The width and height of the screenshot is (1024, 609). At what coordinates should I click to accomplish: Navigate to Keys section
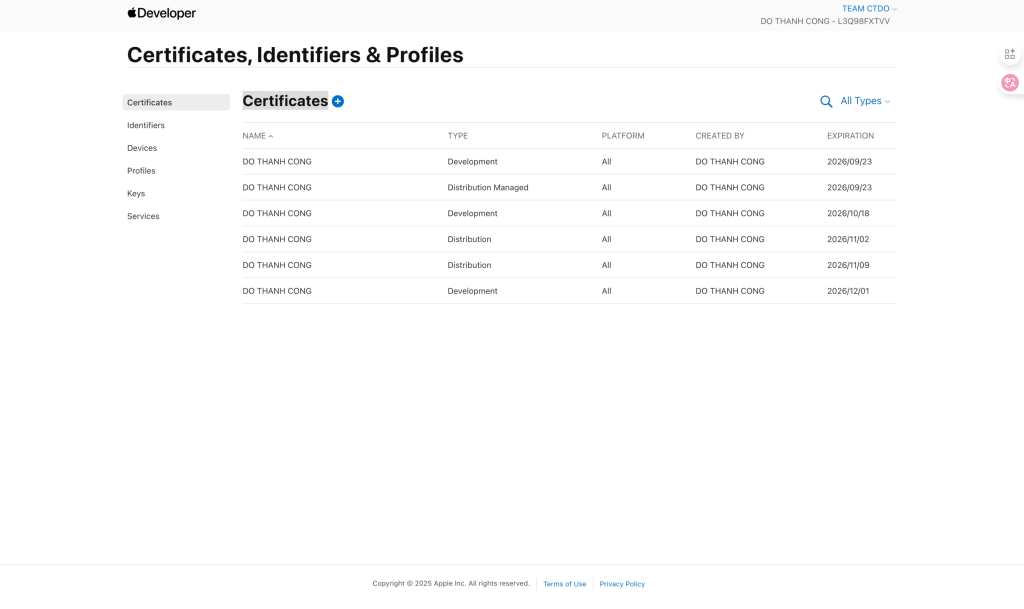coord(136,194)
